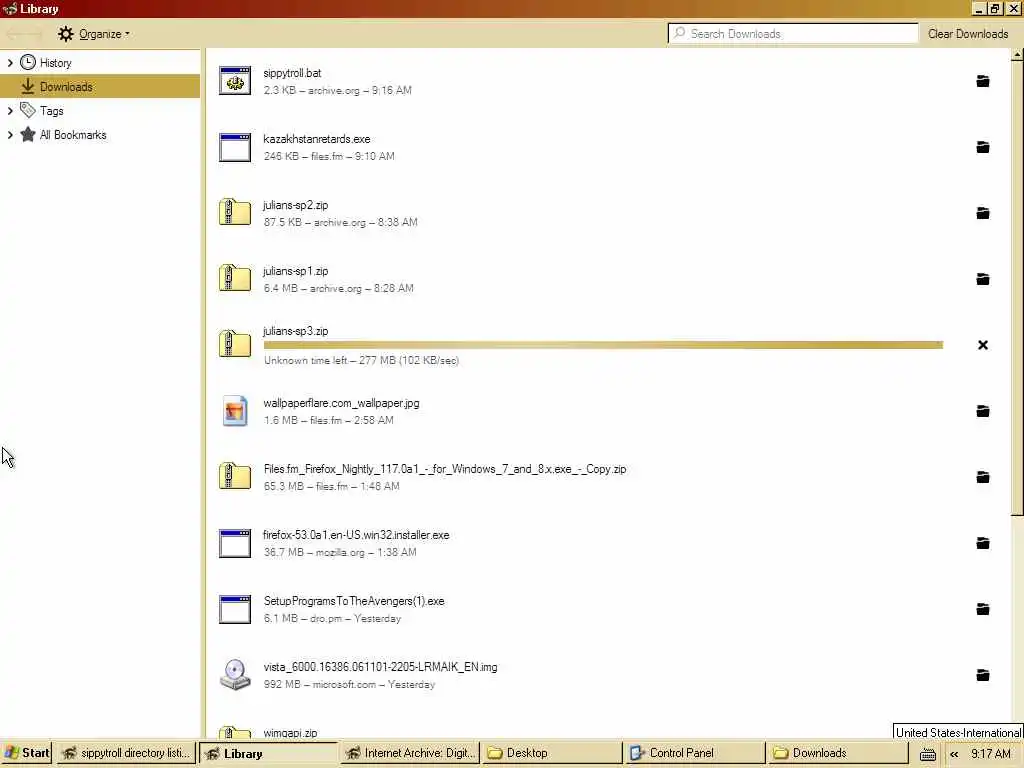Select the julians-sp1.zip file name
The width and height of the screenshot is (1024, 768).
(x=295, y=271)
